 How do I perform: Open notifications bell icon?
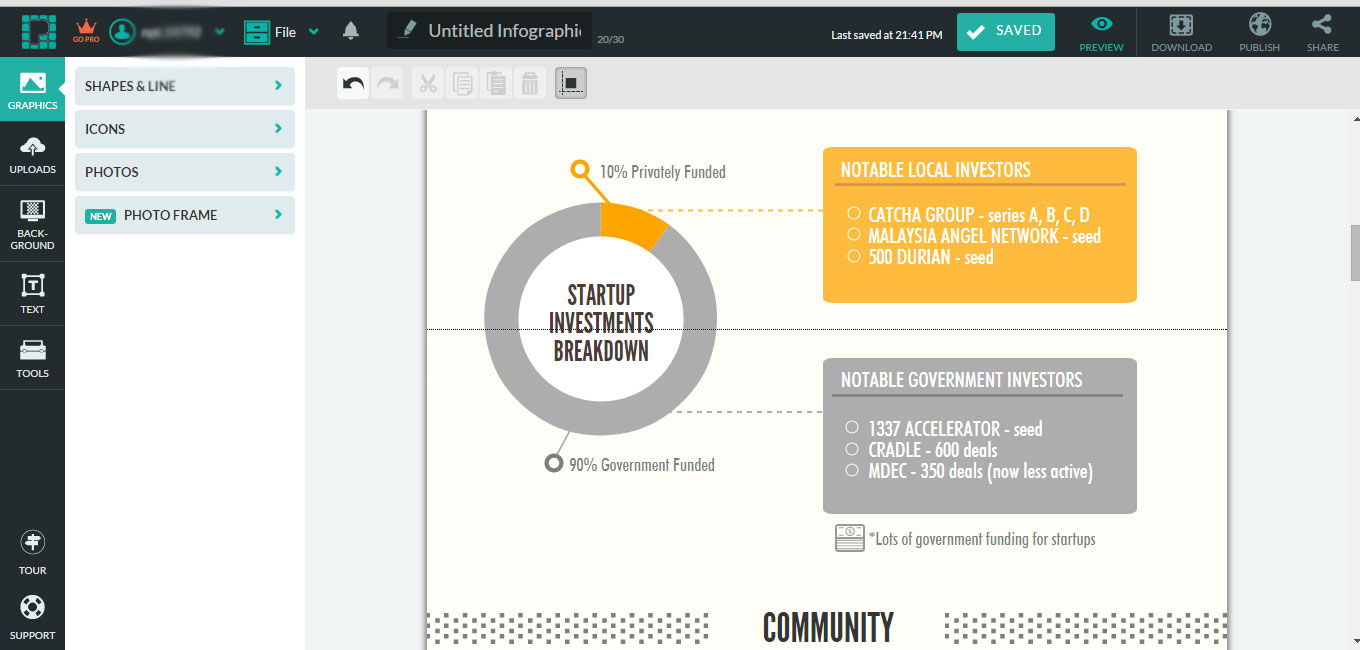[x=350, y=31]
